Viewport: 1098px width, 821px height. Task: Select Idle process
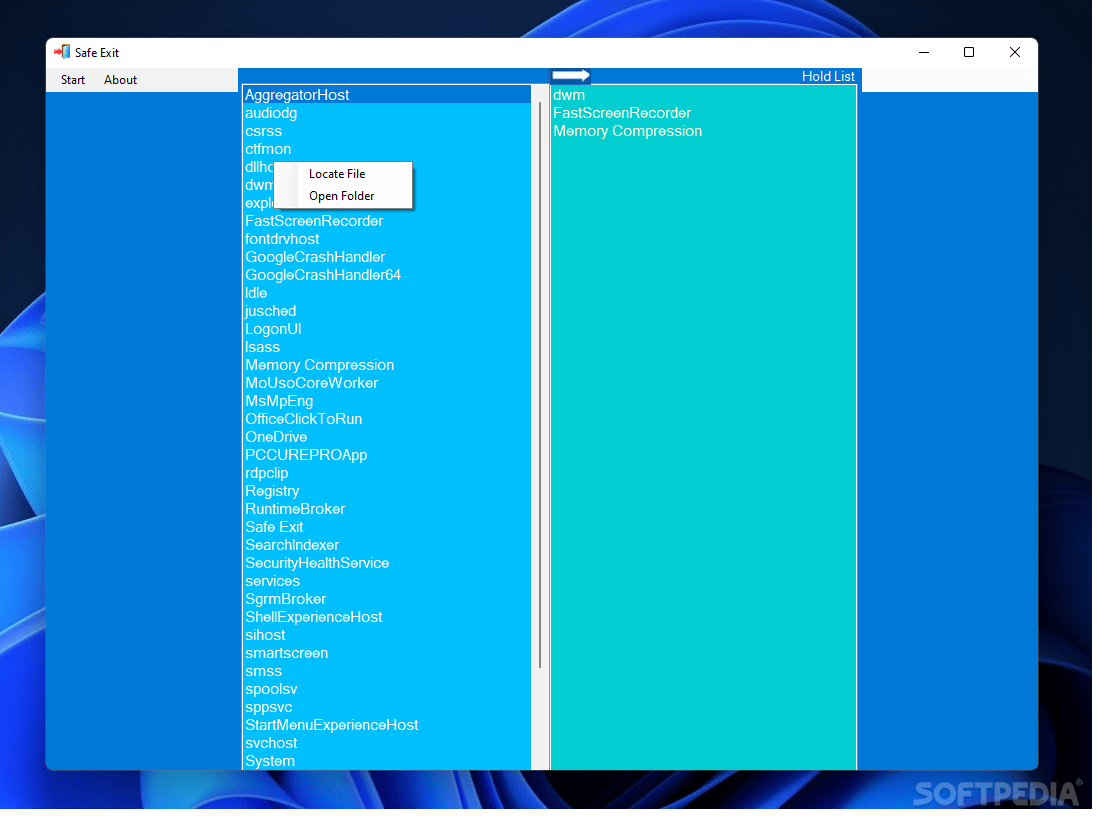(388, 294)
